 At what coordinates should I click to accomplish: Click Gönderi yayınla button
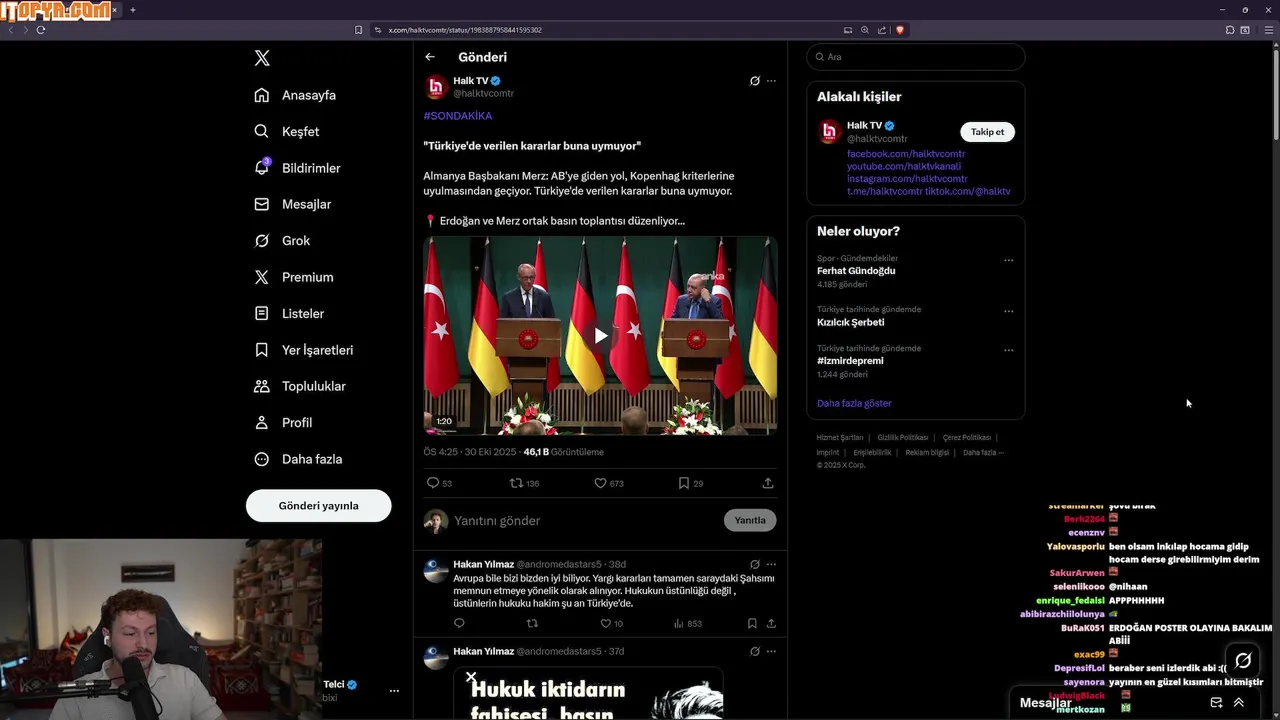click(x=318, y=506)
